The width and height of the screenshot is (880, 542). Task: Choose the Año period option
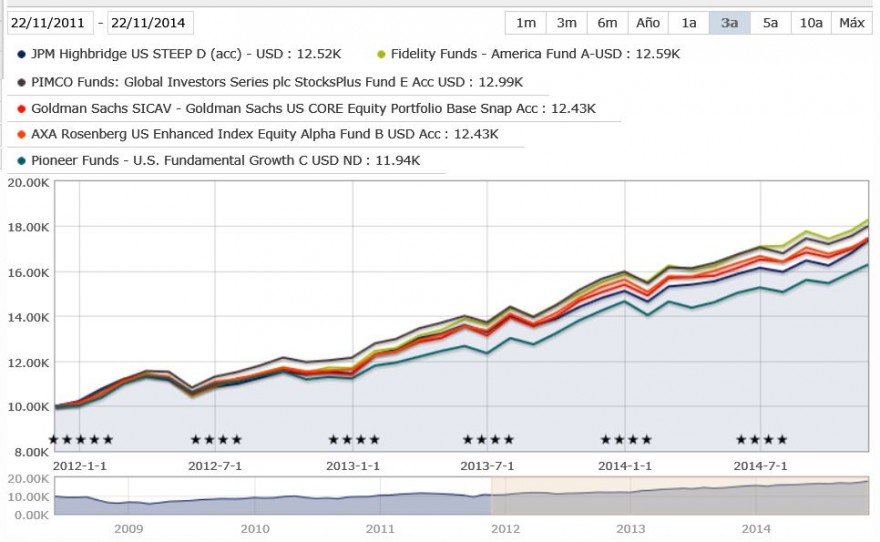click(x=648, y=23)
